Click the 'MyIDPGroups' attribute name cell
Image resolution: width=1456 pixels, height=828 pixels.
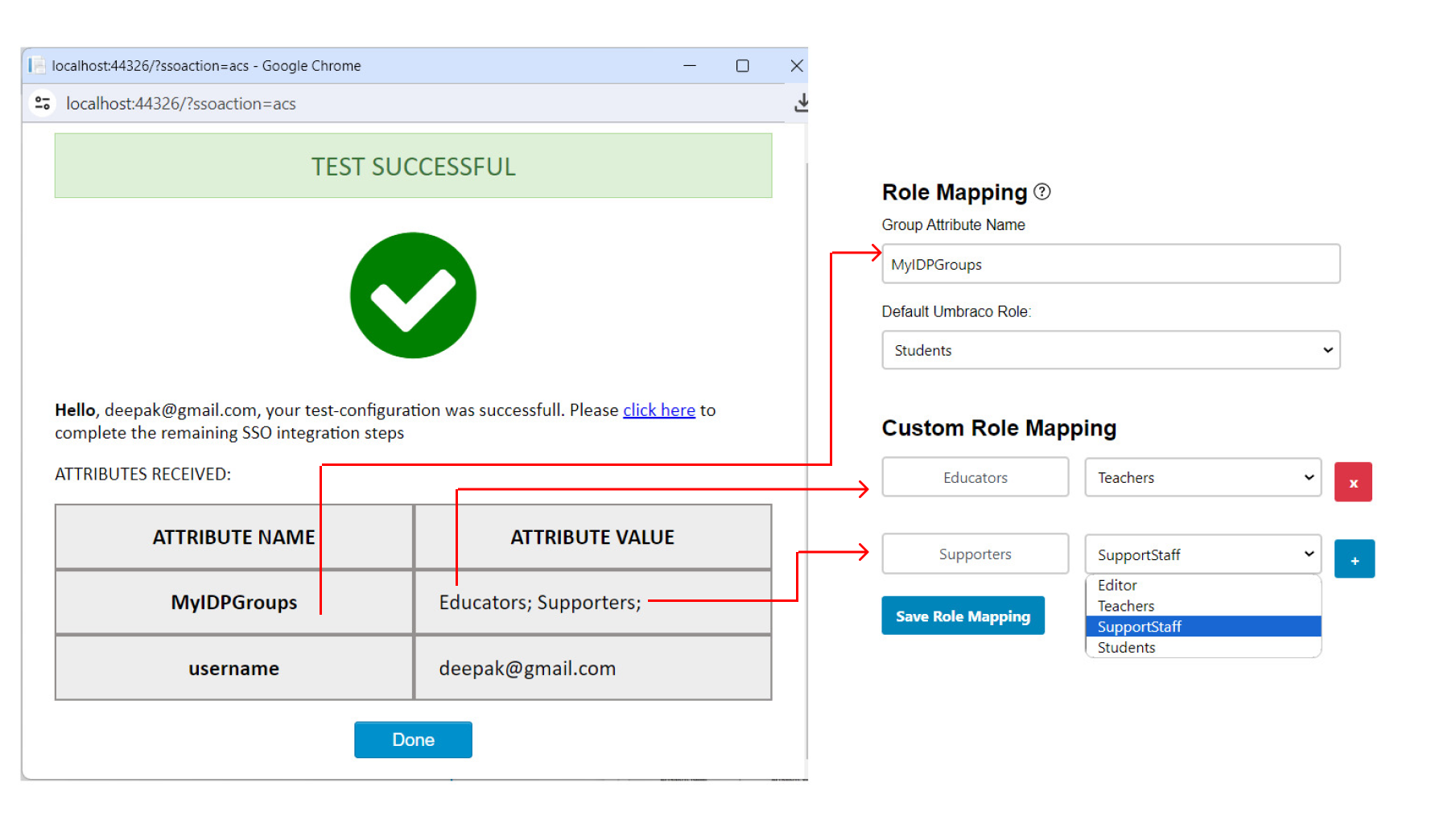(234, 603)
